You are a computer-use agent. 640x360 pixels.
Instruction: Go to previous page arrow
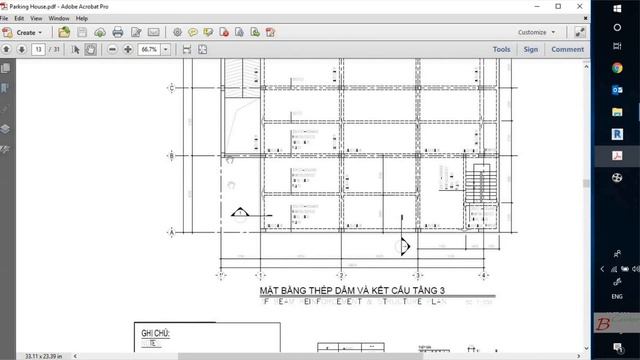(6, 49)
